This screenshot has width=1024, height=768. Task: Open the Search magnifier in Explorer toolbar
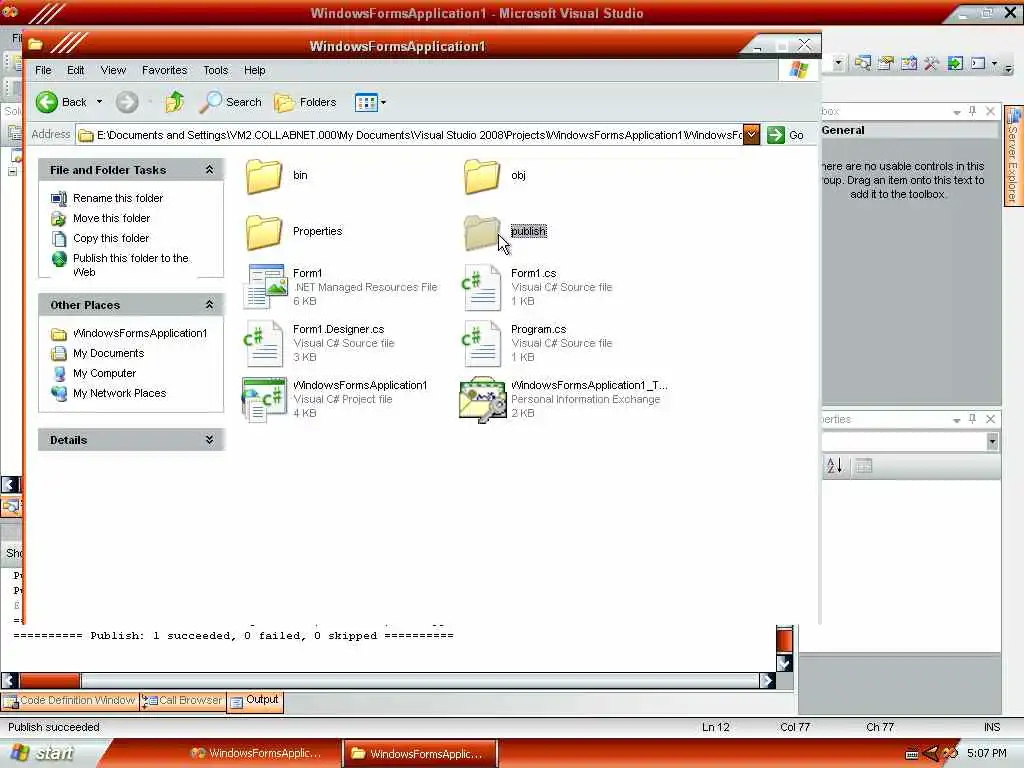coord(231,102)
